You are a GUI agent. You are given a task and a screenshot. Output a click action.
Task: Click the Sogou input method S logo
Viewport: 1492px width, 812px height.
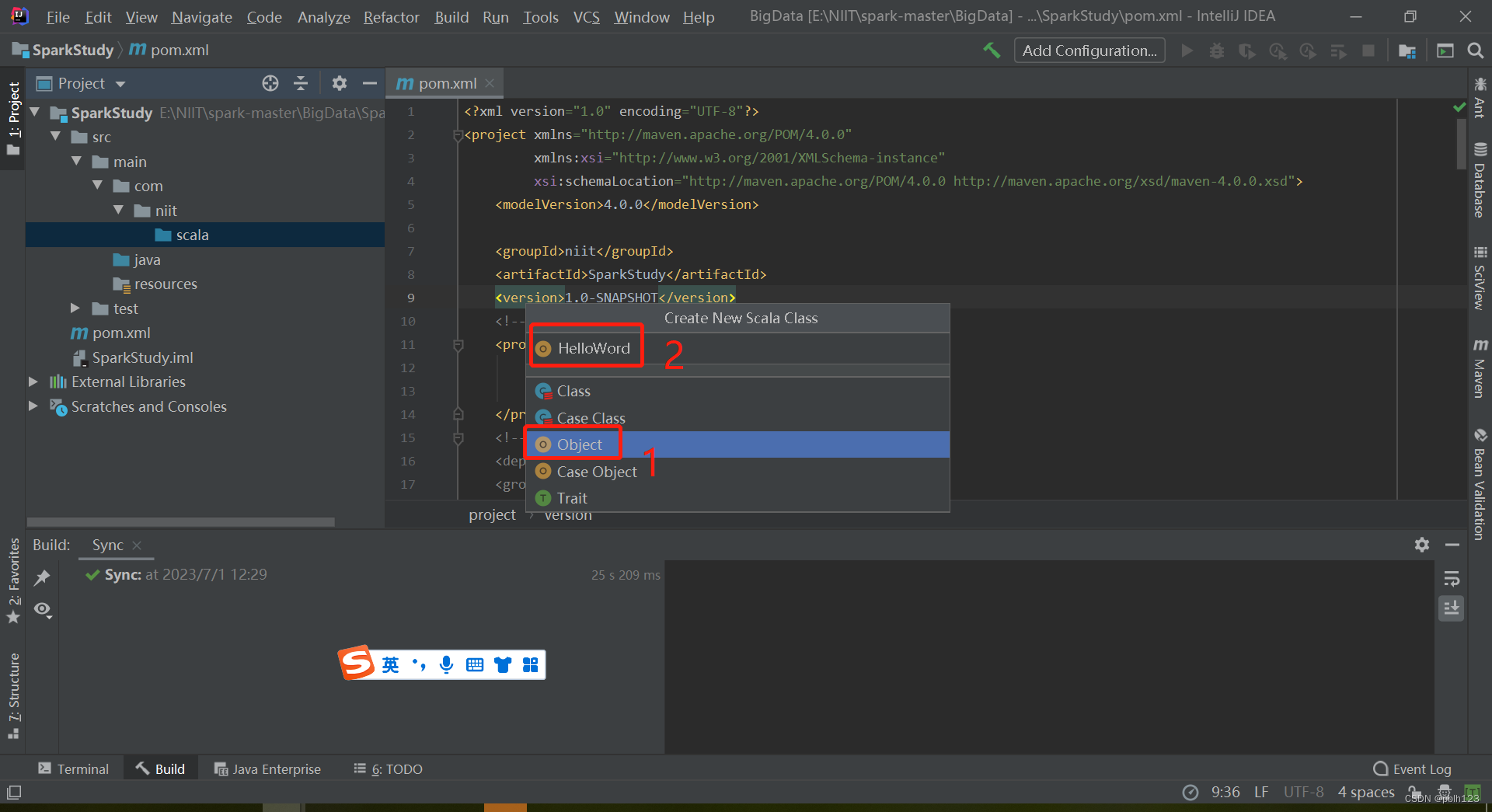coord(357,663)
